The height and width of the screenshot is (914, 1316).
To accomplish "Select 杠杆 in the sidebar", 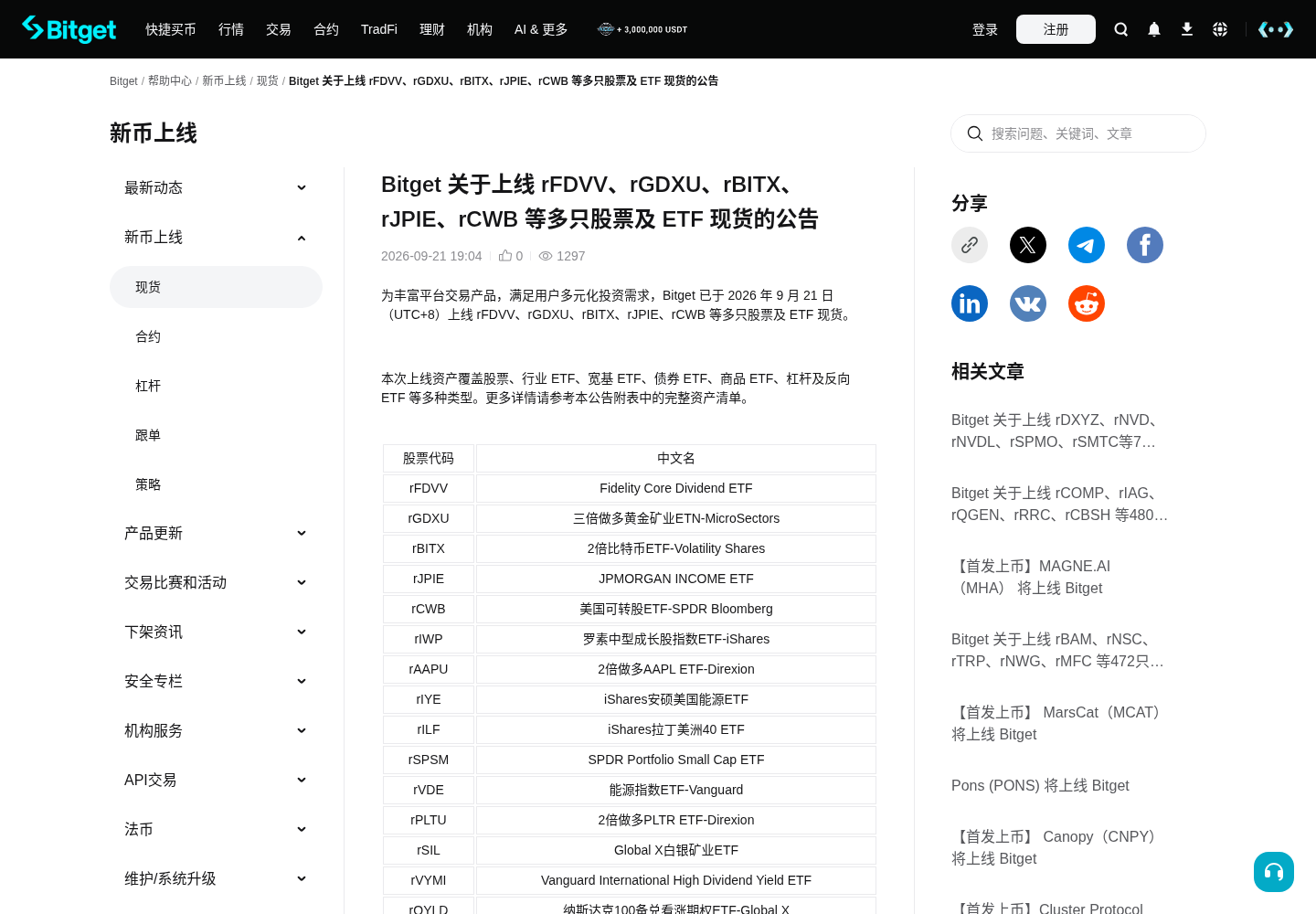I will point(216,386).
